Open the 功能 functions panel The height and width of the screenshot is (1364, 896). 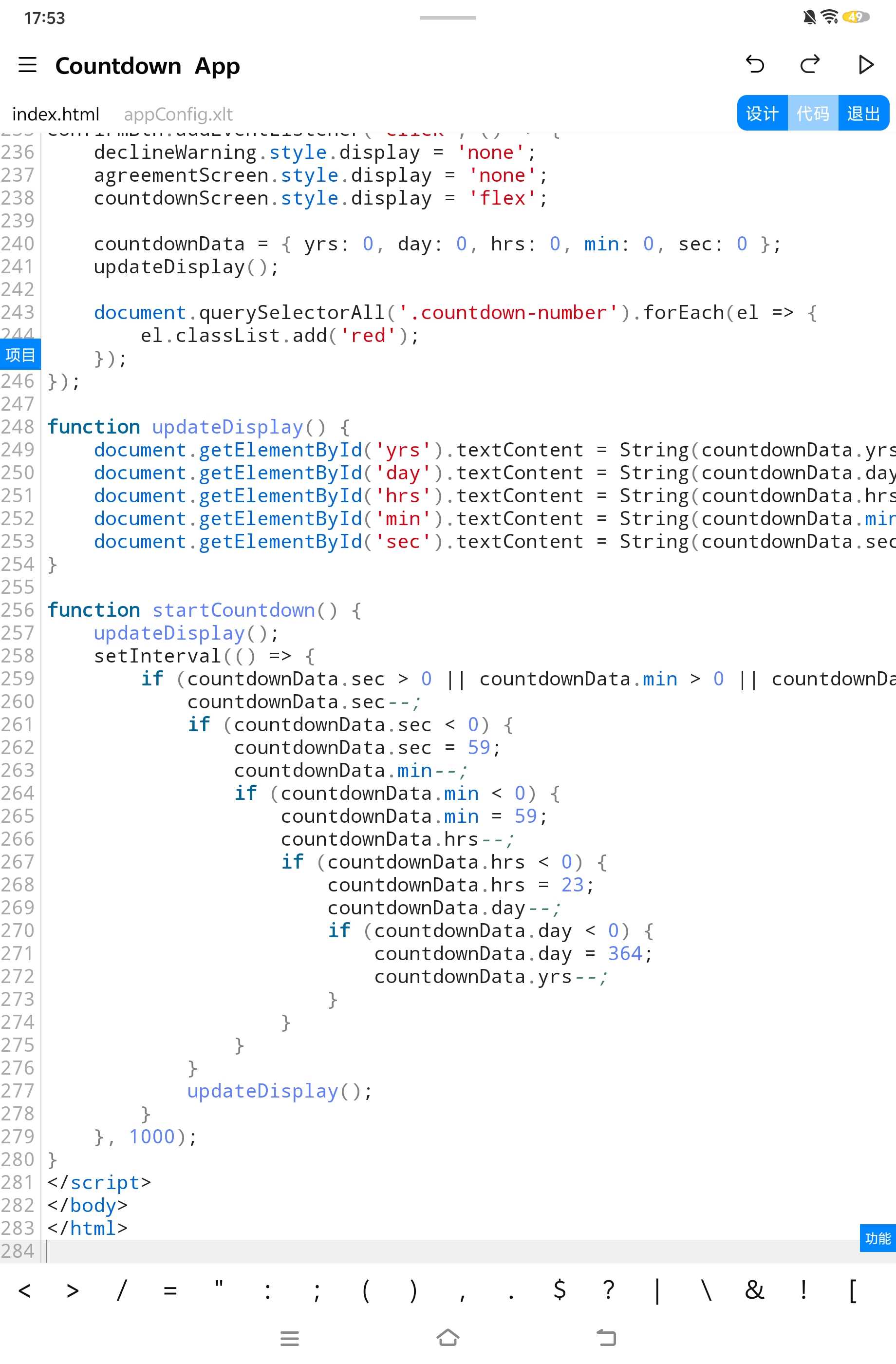point(877,1238)
